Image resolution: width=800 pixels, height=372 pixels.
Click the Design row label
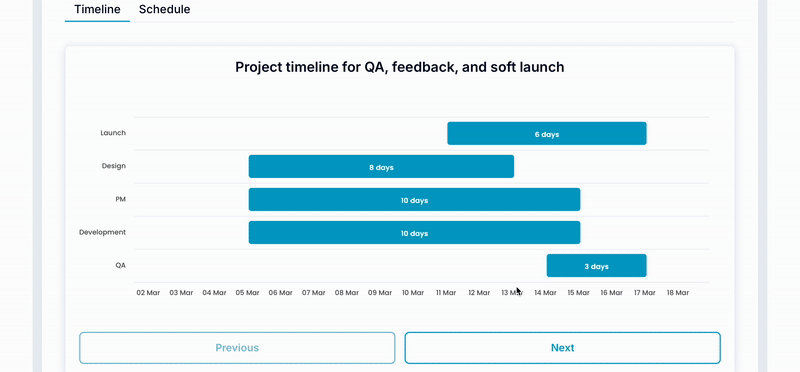click(113, 166)
